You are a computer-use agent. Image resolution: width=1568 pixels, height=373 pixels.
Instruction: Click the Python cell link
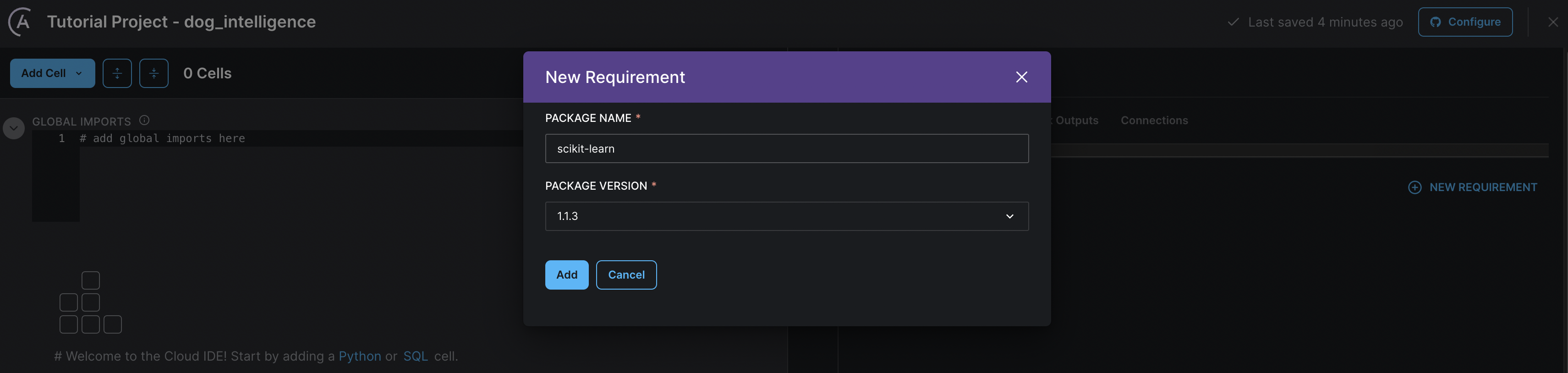(x=360, y=357)
